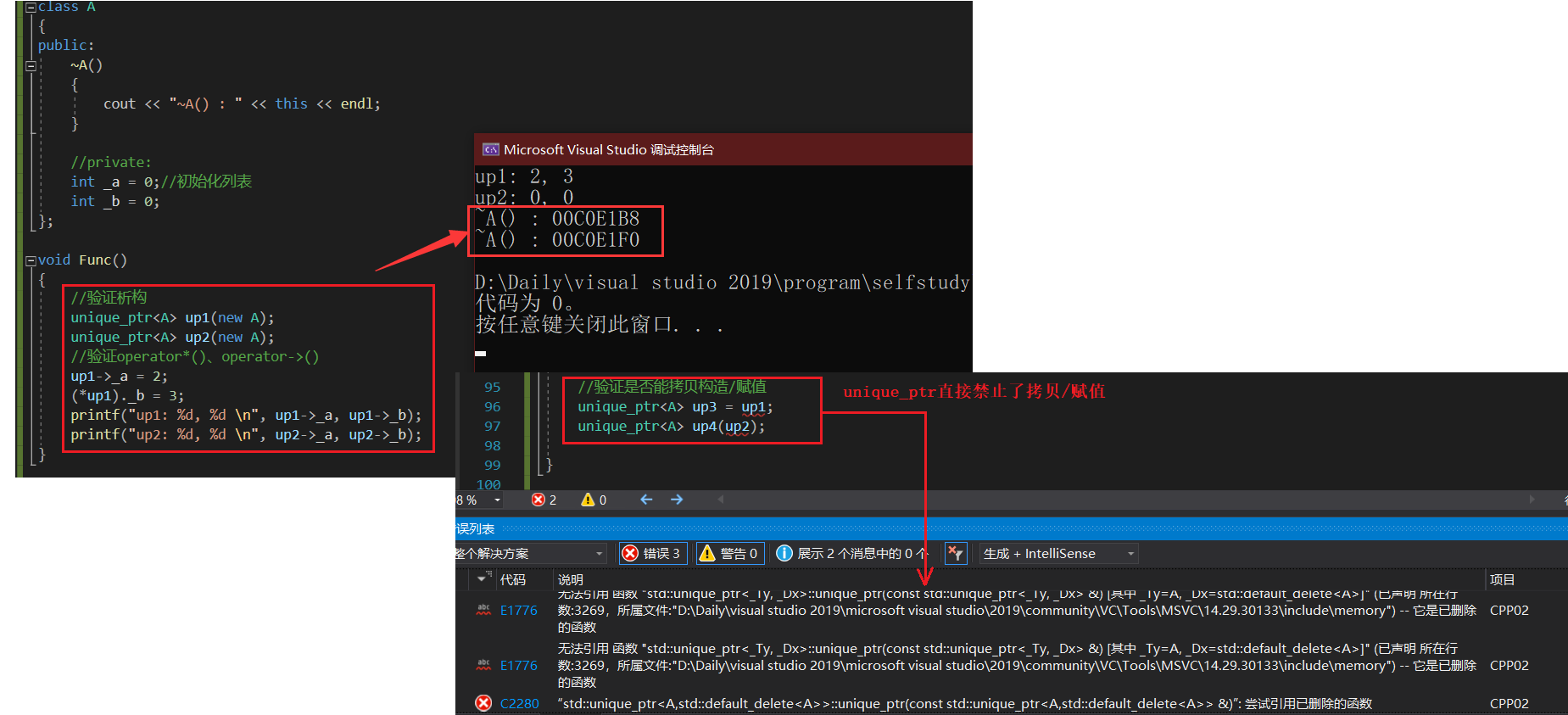The height and width of the screenshot is (715, 1568).
Task: Click the code line up1->_a = 2;
Action: 119,377
